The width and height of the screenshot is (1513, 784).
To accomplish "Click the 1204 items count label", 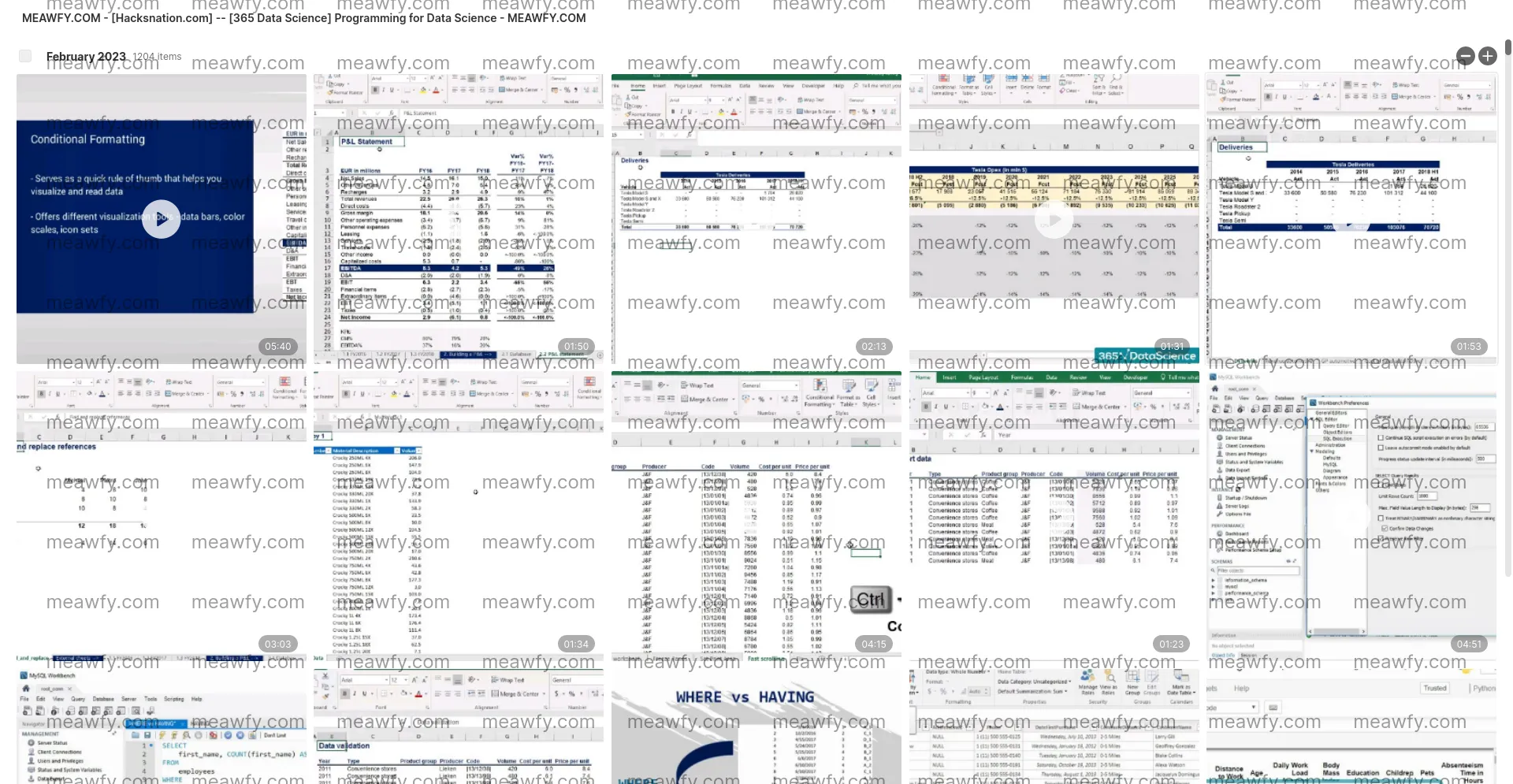I will (x=157, y=57).
